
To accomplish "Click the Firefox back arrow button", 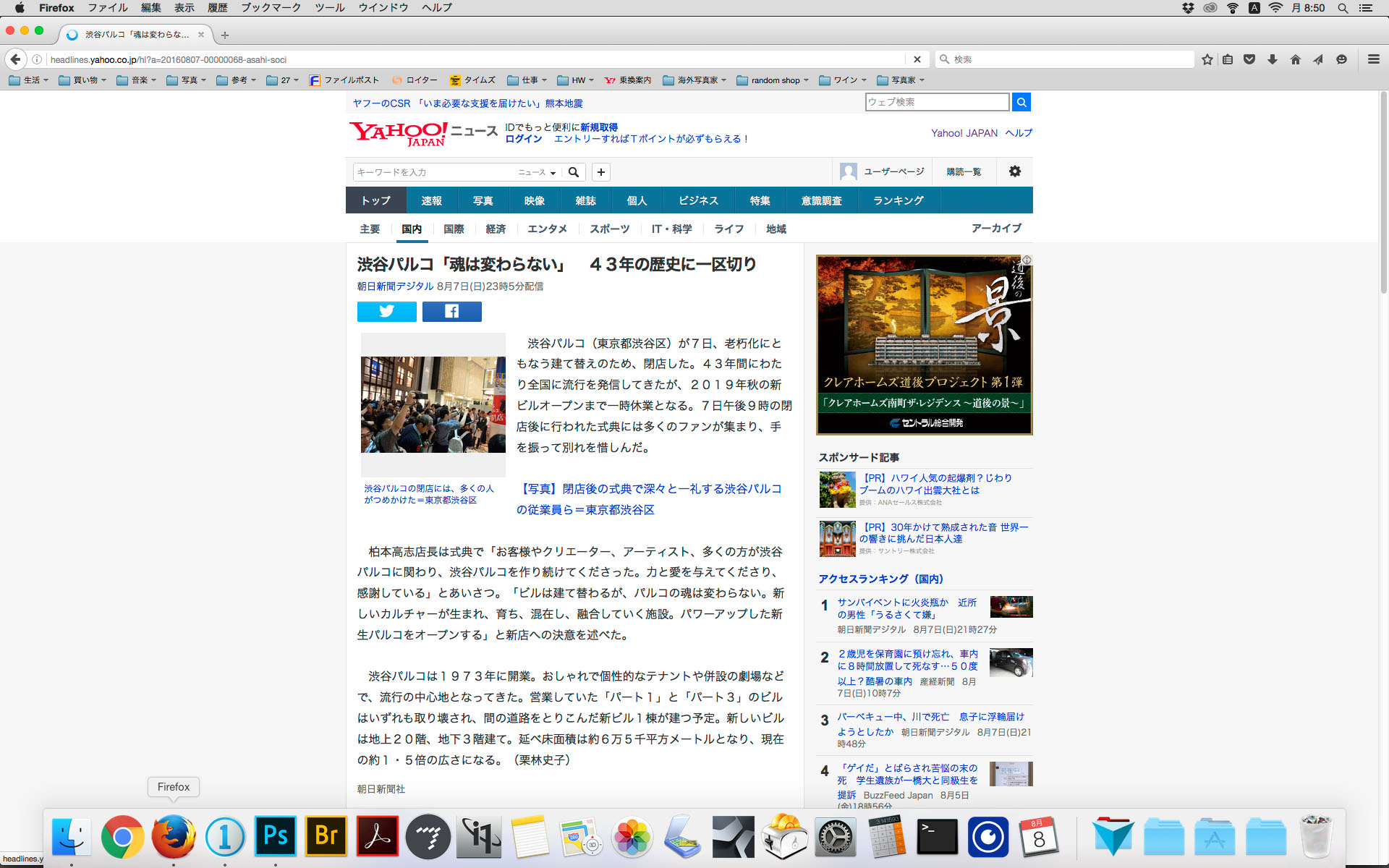I will pyautogui.click(x=15, y=59).
